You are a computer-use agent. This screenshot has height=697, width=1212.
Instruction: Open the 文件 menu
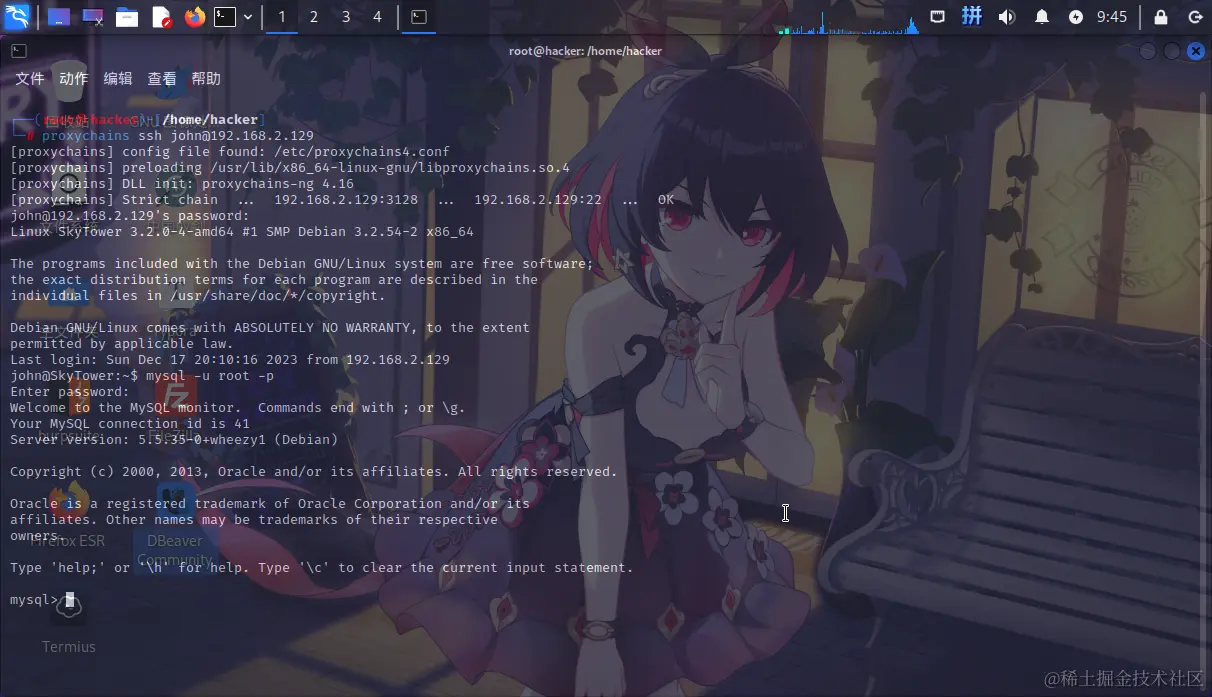(30, 79)
